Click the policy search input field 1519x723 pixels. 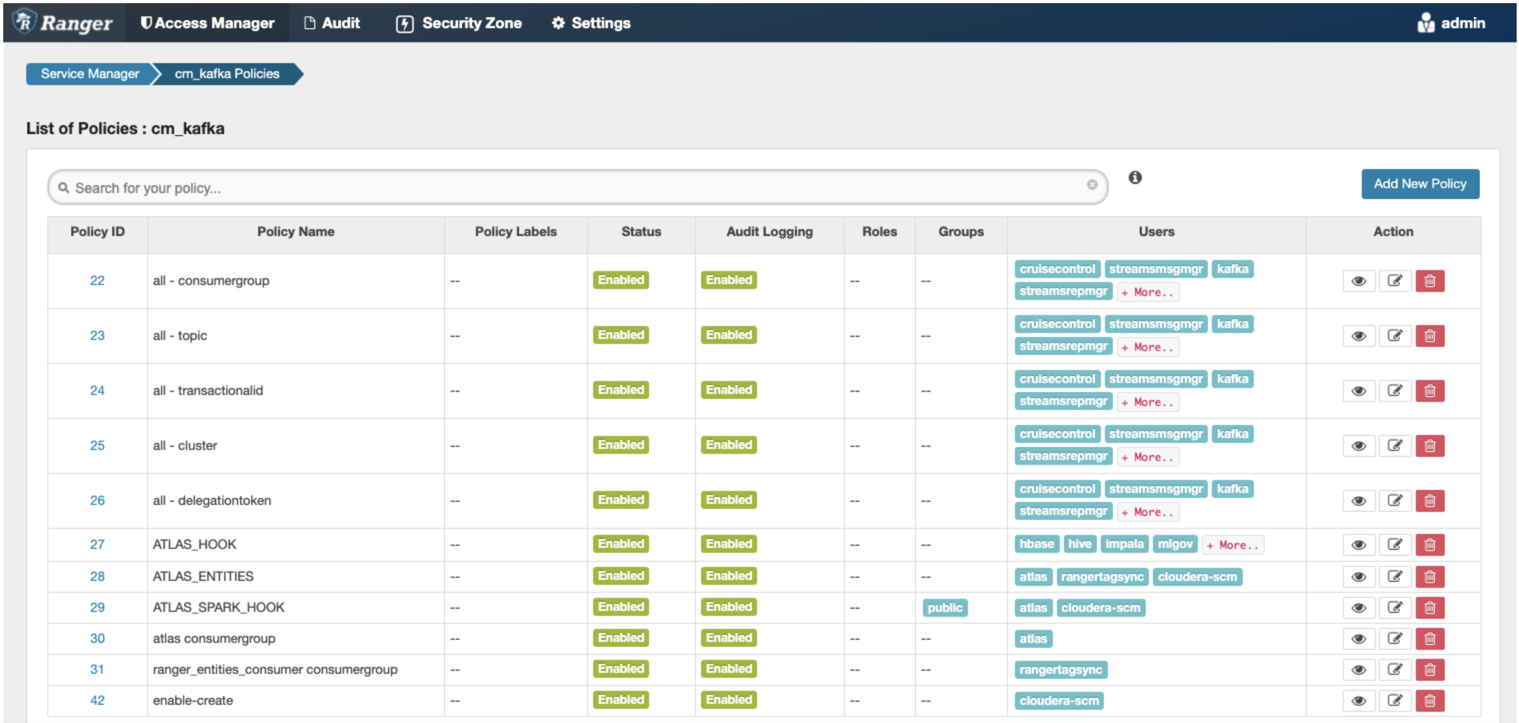pyautogui.click(x=570, y=188)
